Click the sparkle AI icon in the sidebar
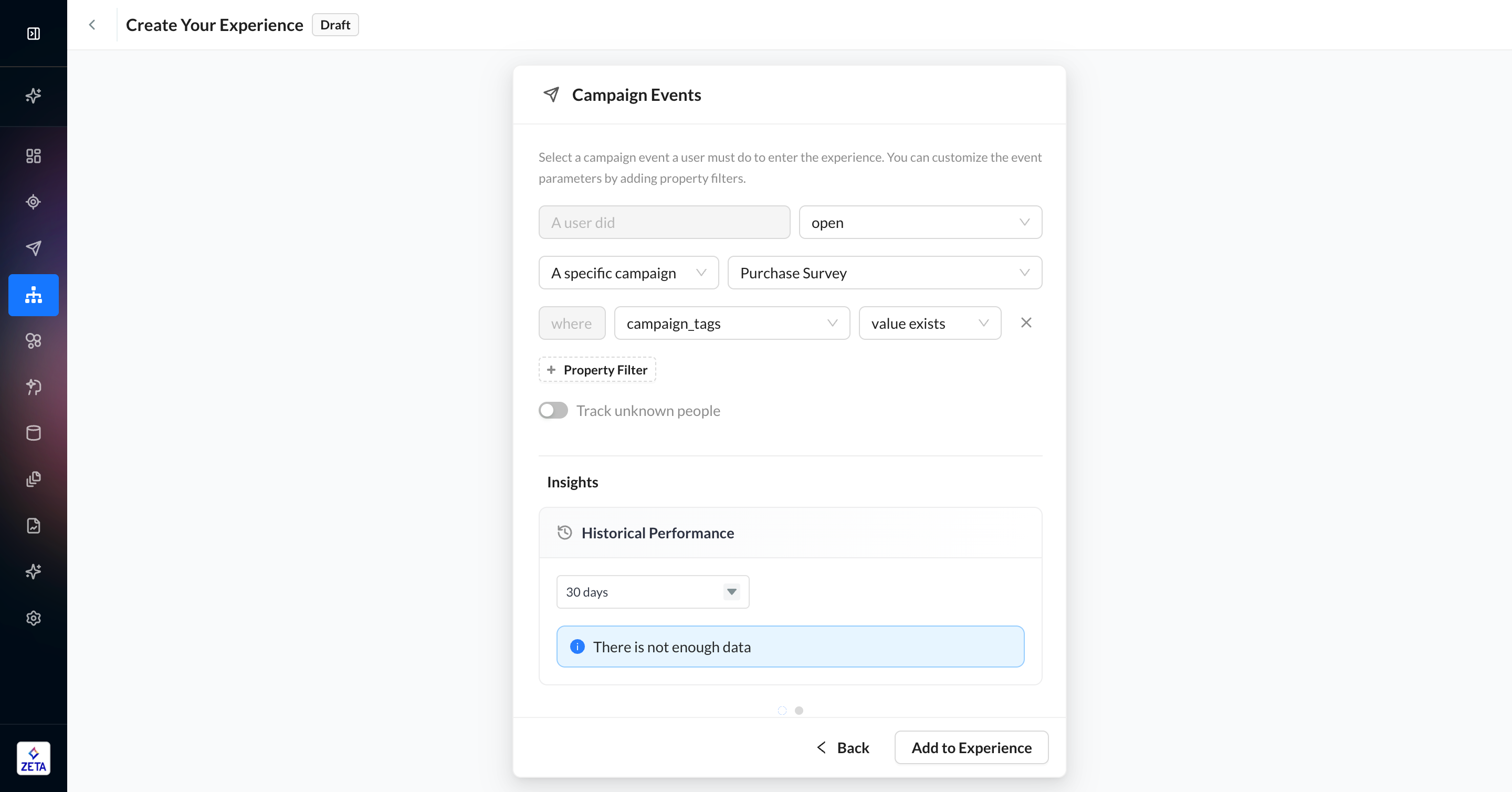The image size is (1512, 792). click(34, 96)
